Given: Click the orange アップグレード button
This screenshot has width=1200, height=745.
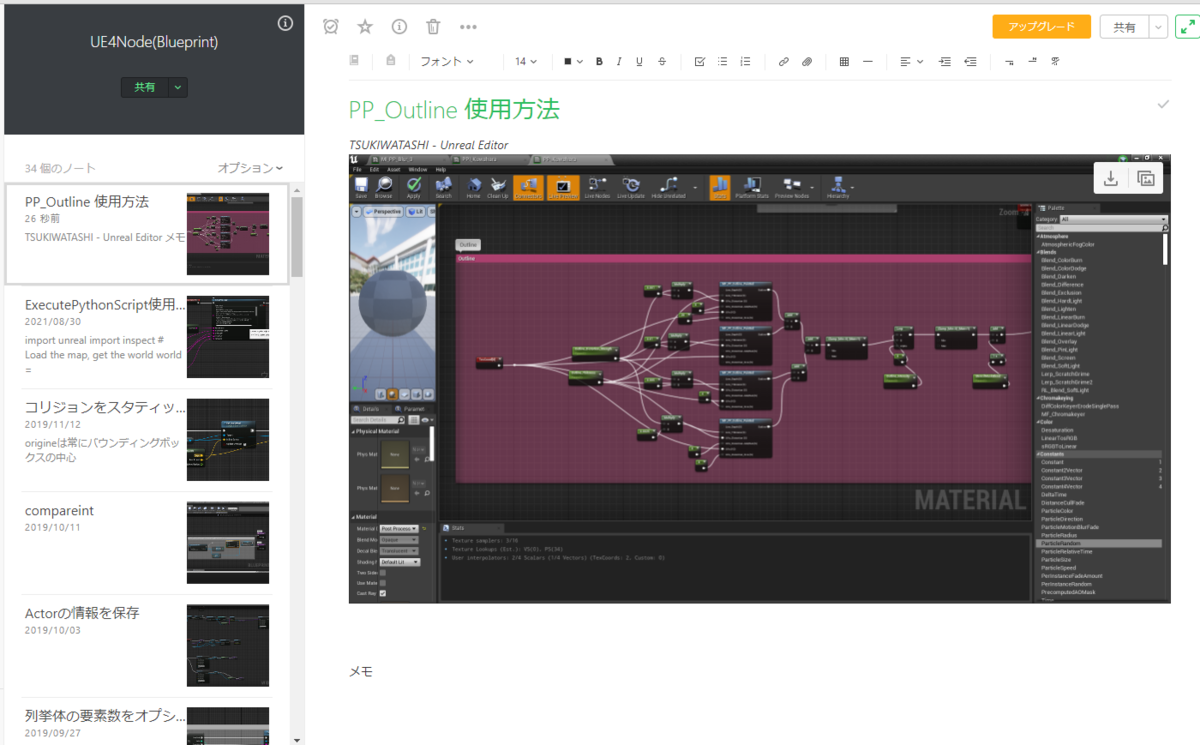Looking at the screenshot, I should (x=1041, y=27).
